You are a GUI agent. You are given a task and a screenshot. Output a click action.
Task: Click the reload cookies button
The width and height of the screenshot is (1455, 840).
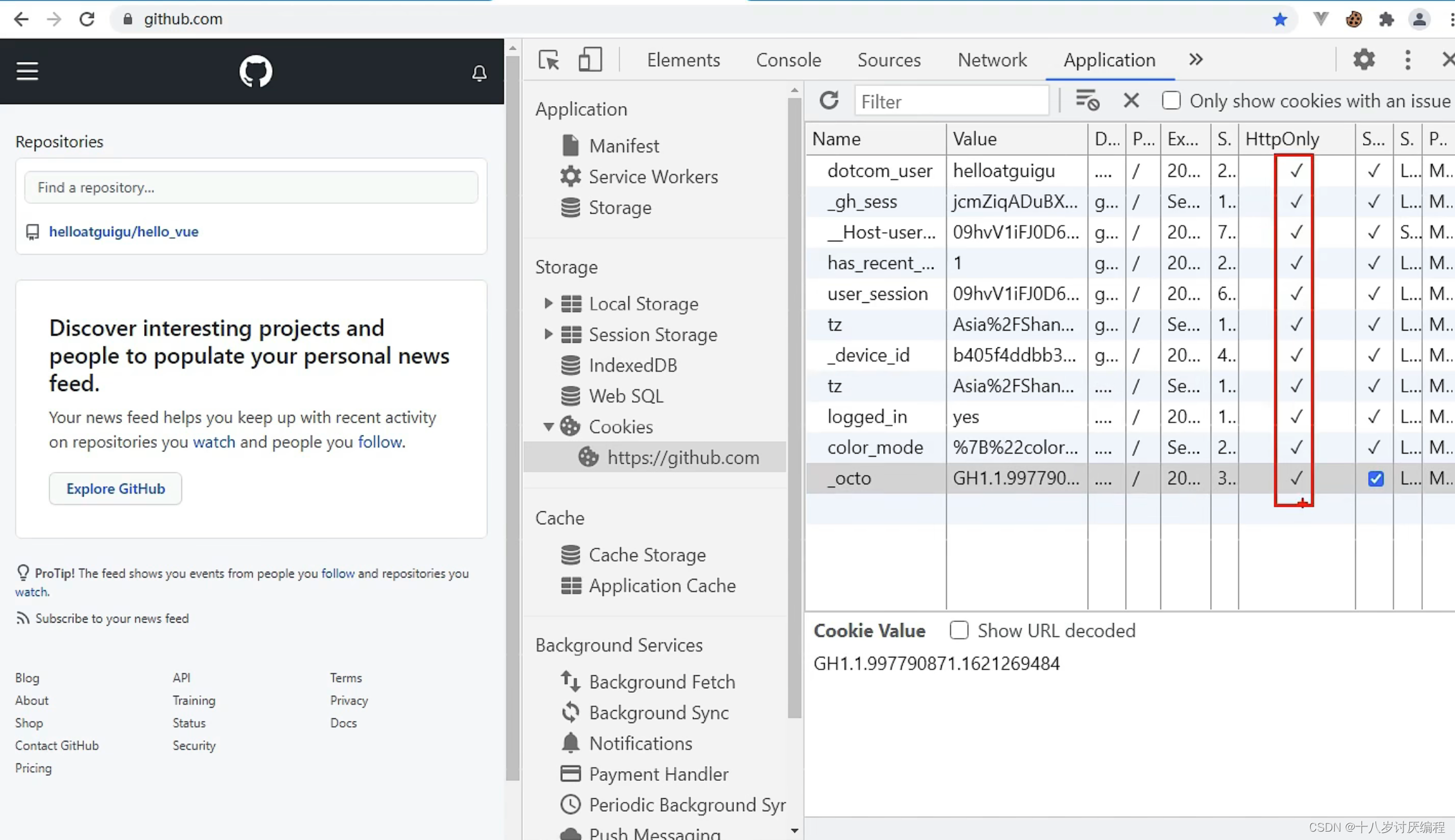829,101
